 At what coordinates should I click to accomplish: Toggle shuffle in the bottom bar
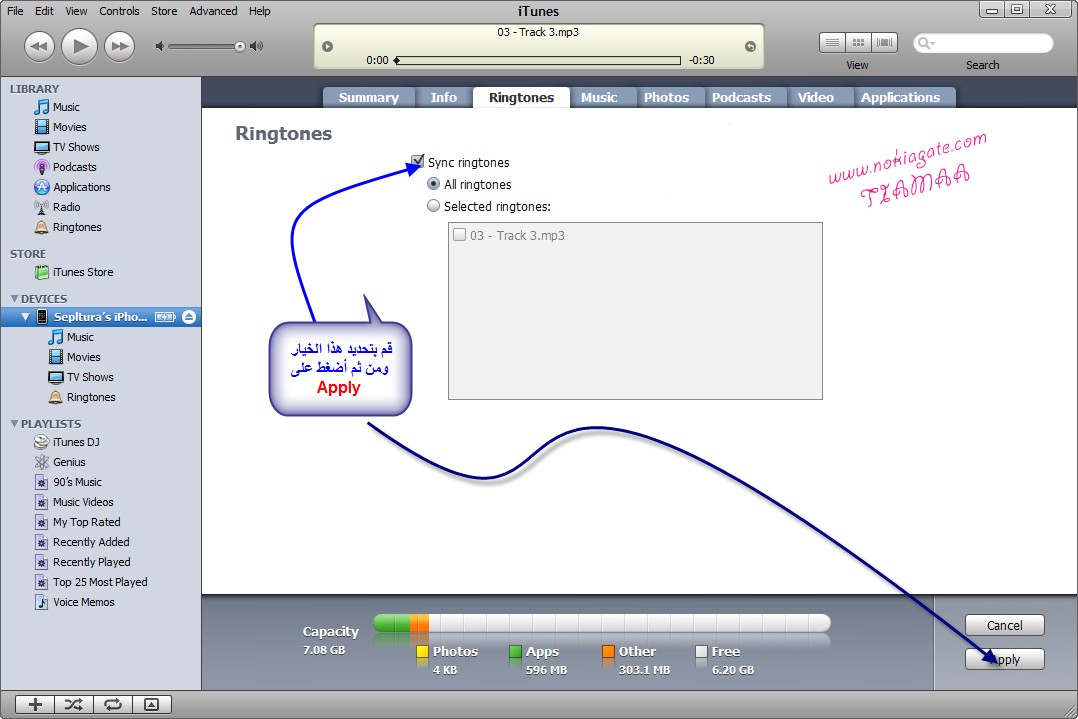[73, 704]
